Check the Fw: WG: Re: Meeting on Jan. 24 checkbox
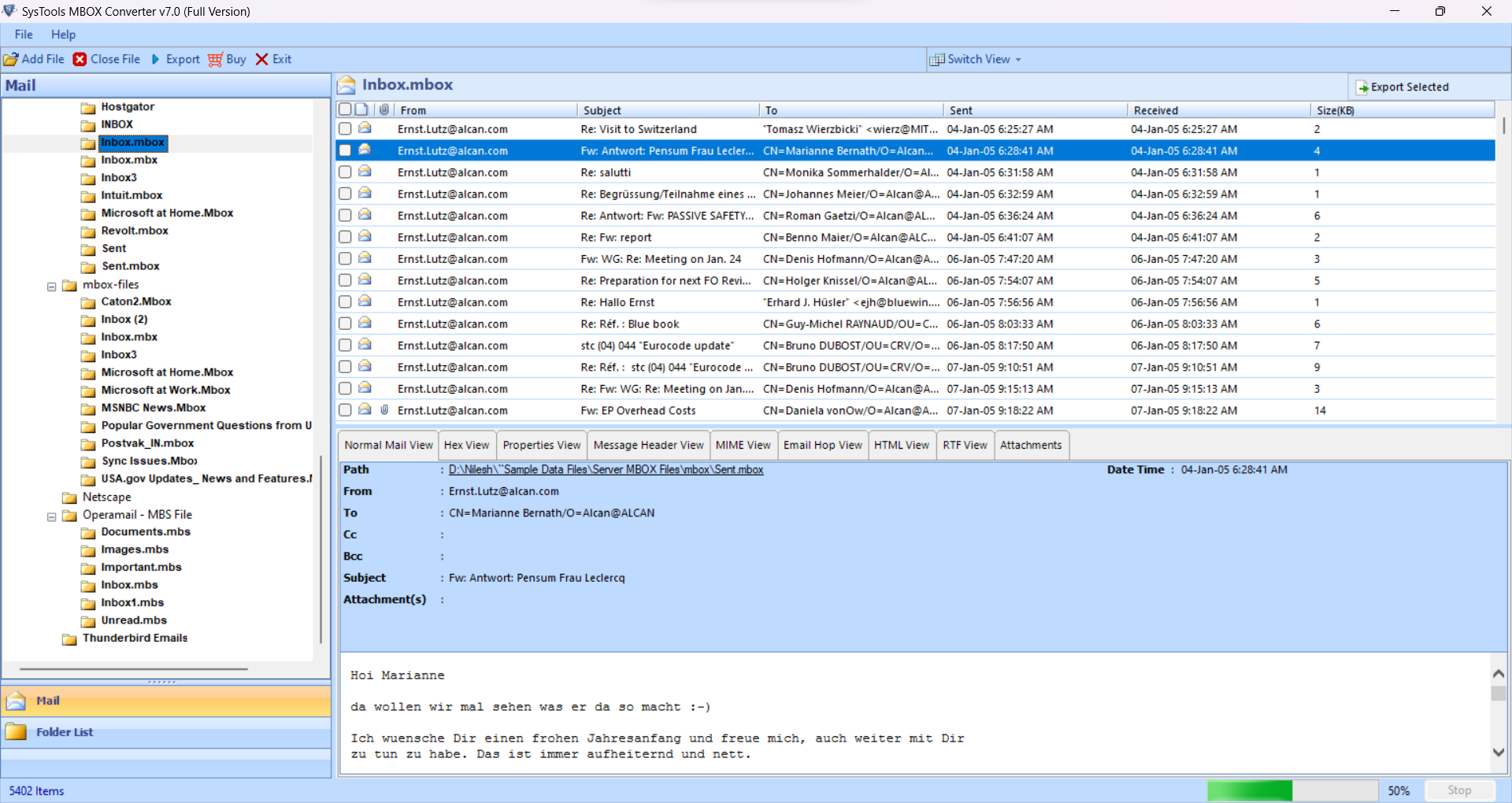Image resolution: width=1512 pixels, height=803 pixels. tap(345, 258)
